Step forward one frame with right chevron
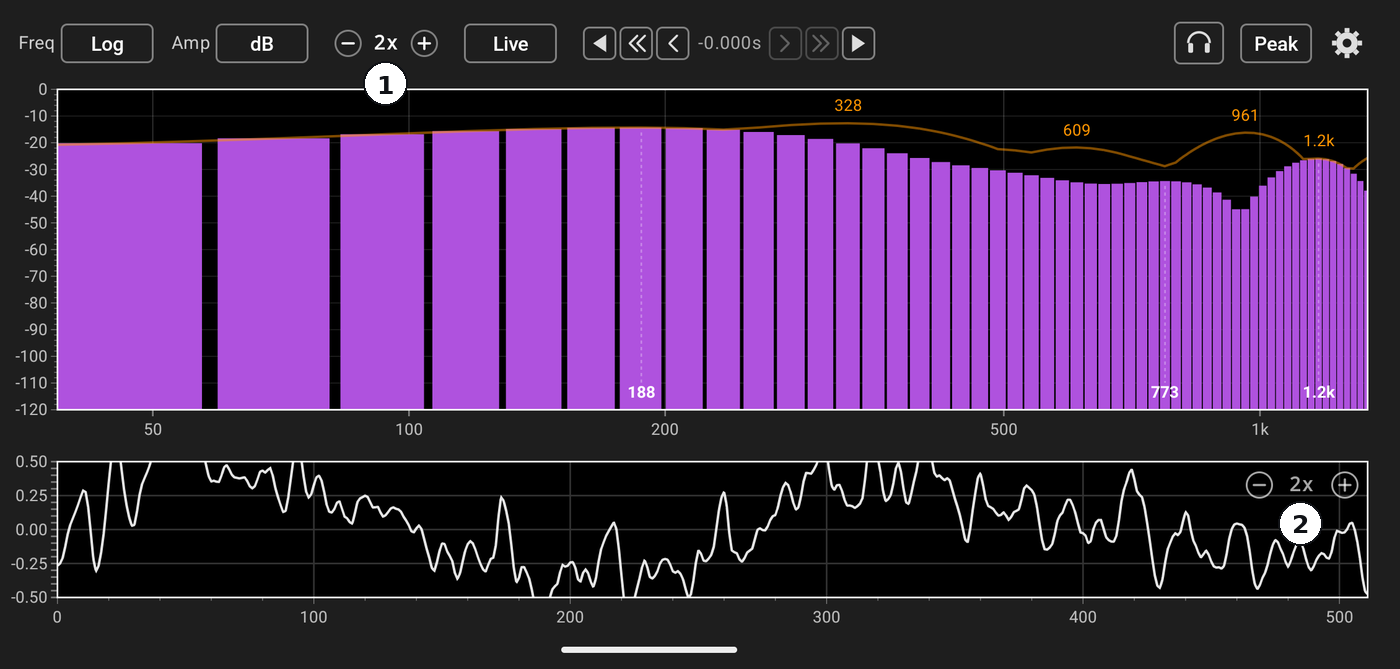The width and height of the screenshot is (1400, 669). pyautogui.click(x=785, y=44)
